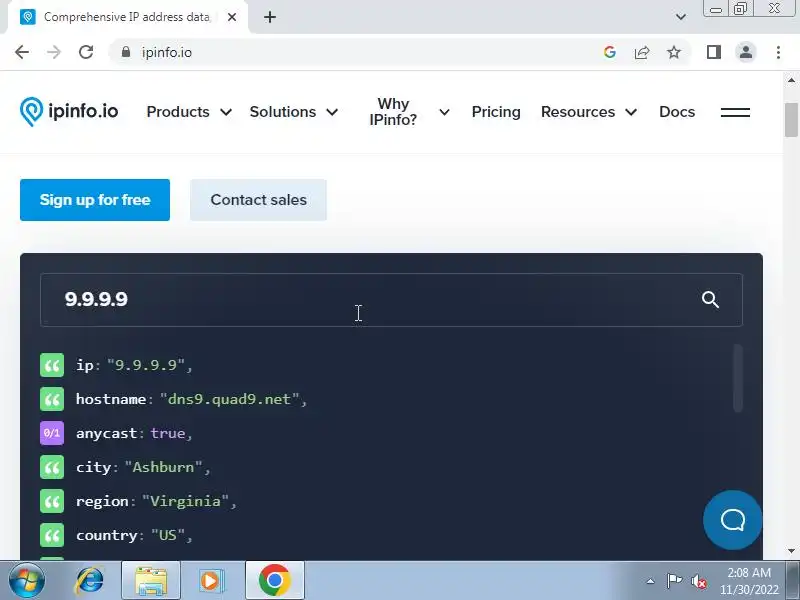The height and width of the screenshot is (600, 800).
Task: Open the Pricing page
Action: (496, 112)
